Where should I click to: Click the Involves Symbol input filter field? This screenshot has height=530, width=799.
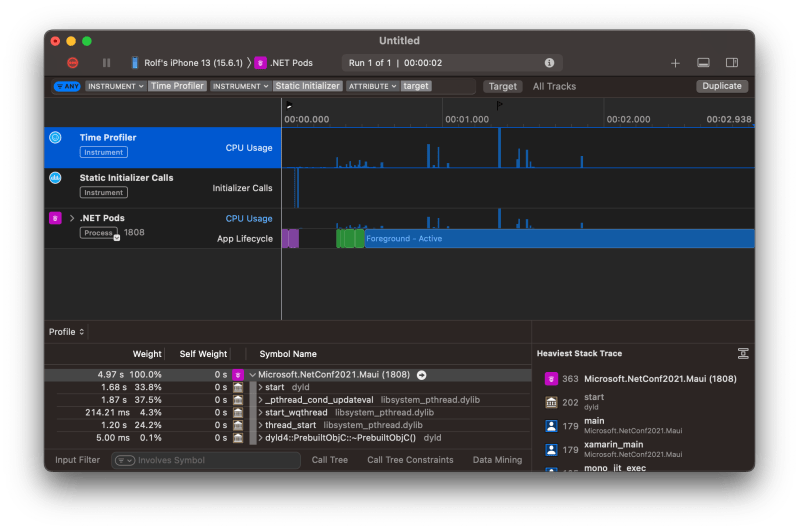(206, 460)
